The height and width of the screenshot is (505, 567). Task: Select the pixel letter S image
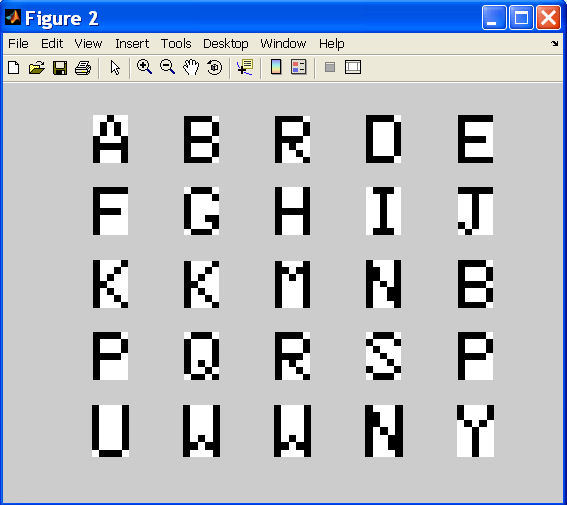tap(383, 356)
